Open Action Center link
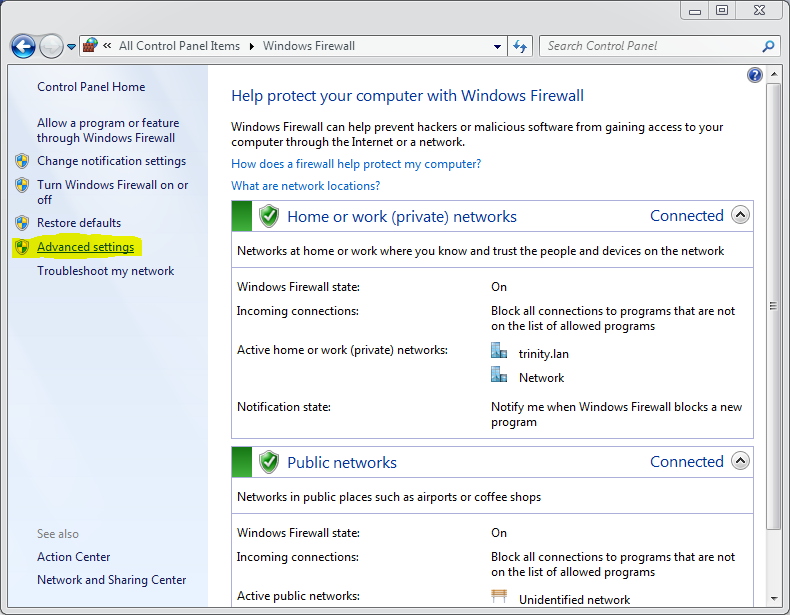Viewport: 790px width, 615px height. (74, 557)
